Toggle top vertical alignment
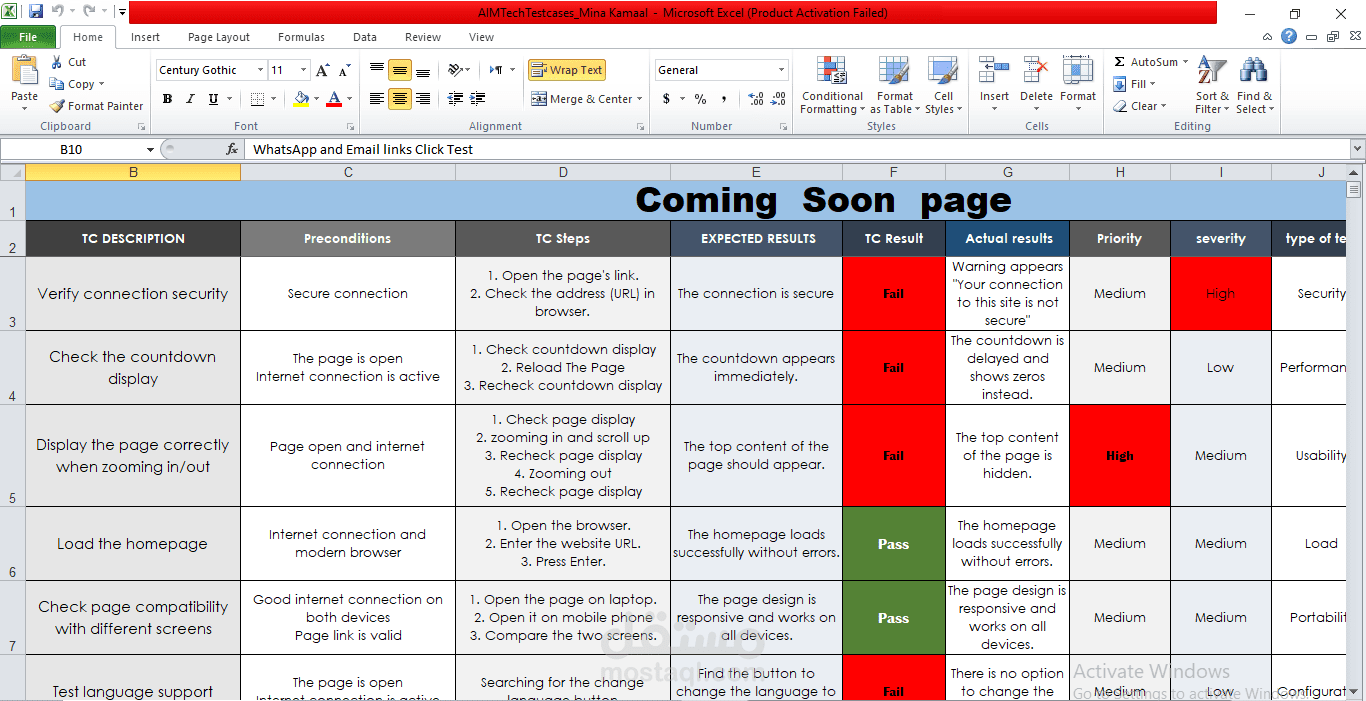Image resolution: width=1366 pixels, height=701 pixels. (377, 70)
